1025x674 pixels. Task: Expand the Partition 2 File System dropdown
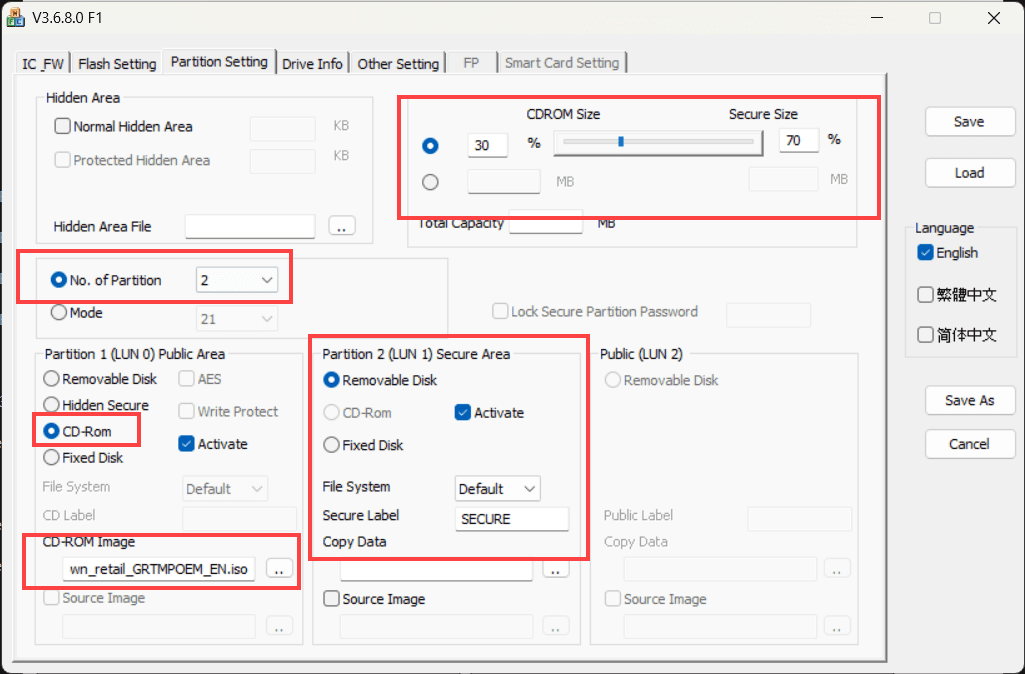497,489
